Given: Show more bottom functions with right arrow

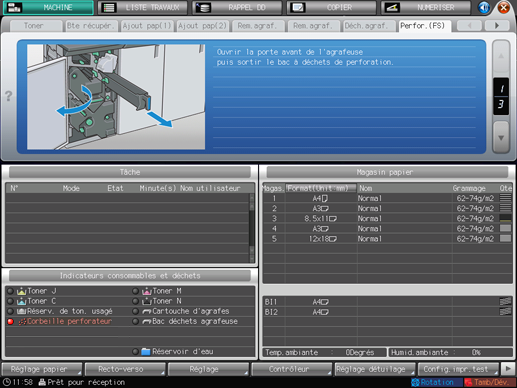Looking at the screenshot, I should pyautogui.click(x=508, y=369).
